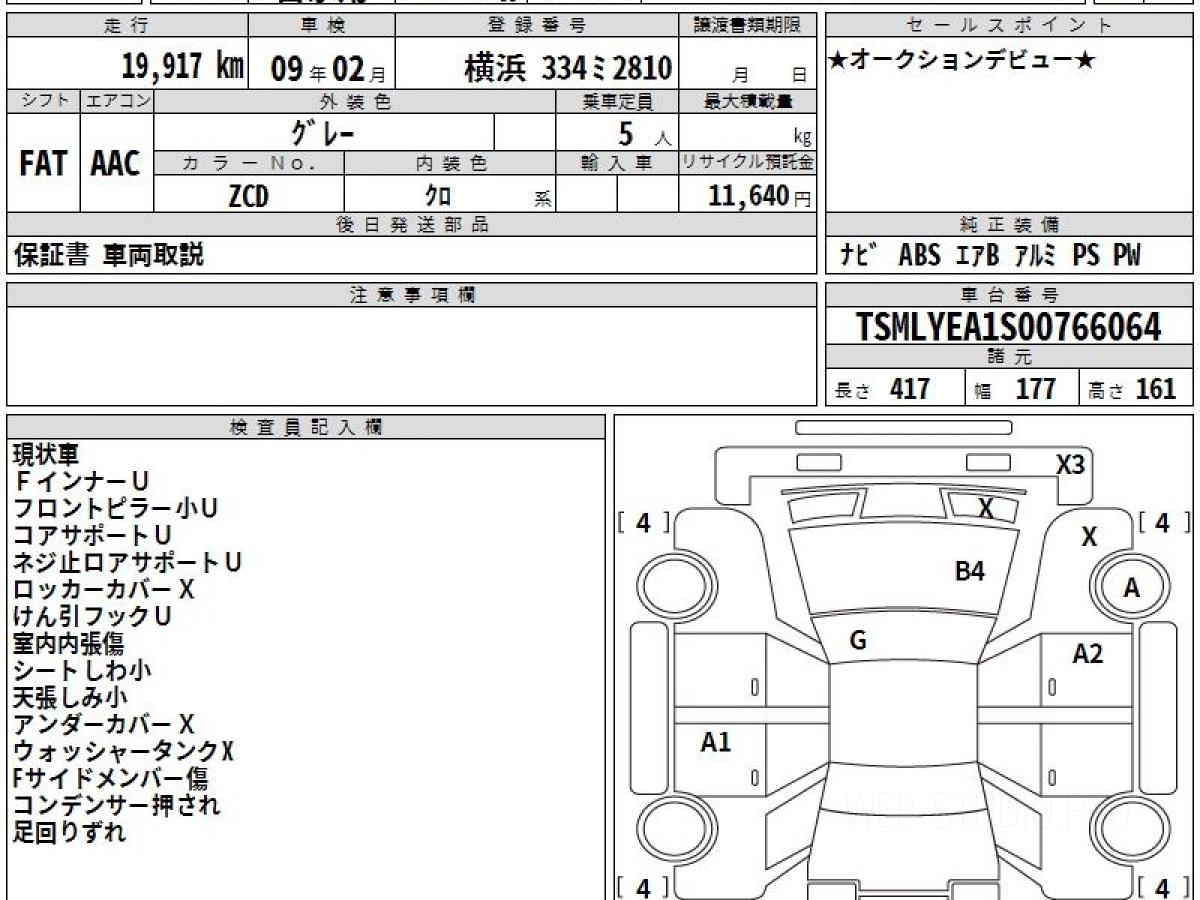1200x900 pixels.
Task: Click the length value 417
Action: [x=909, y=389]
